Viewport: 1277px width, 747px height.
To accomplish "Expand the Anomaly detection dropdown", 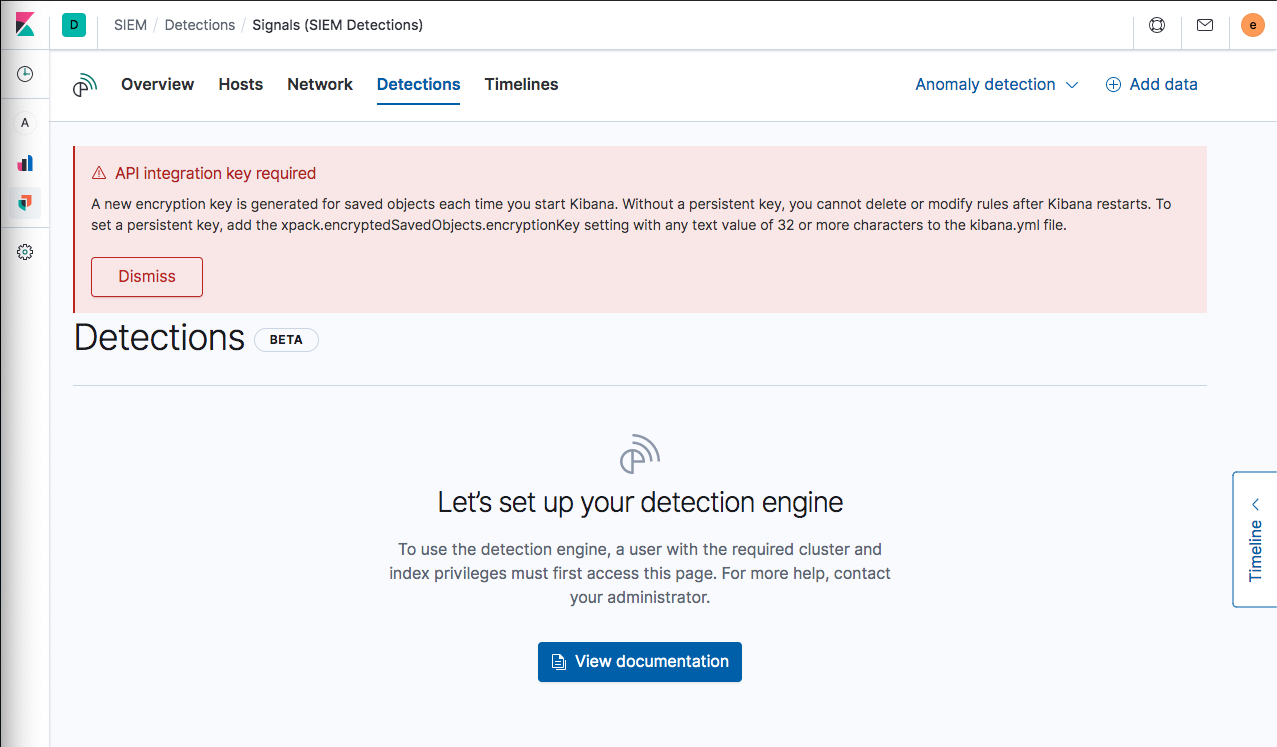I will point(997,85).
